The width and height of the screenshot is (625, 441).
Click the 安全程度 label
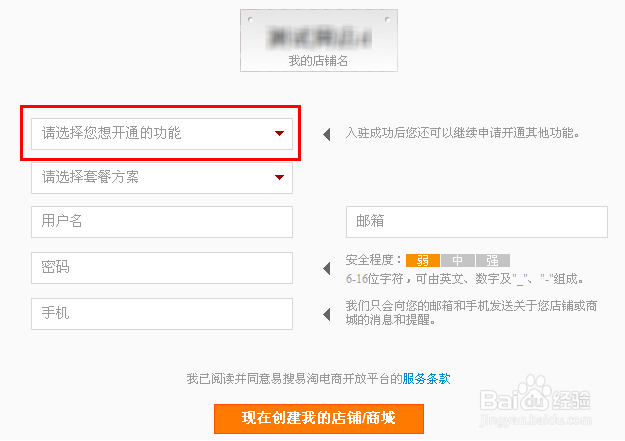[x=374, y=260]
